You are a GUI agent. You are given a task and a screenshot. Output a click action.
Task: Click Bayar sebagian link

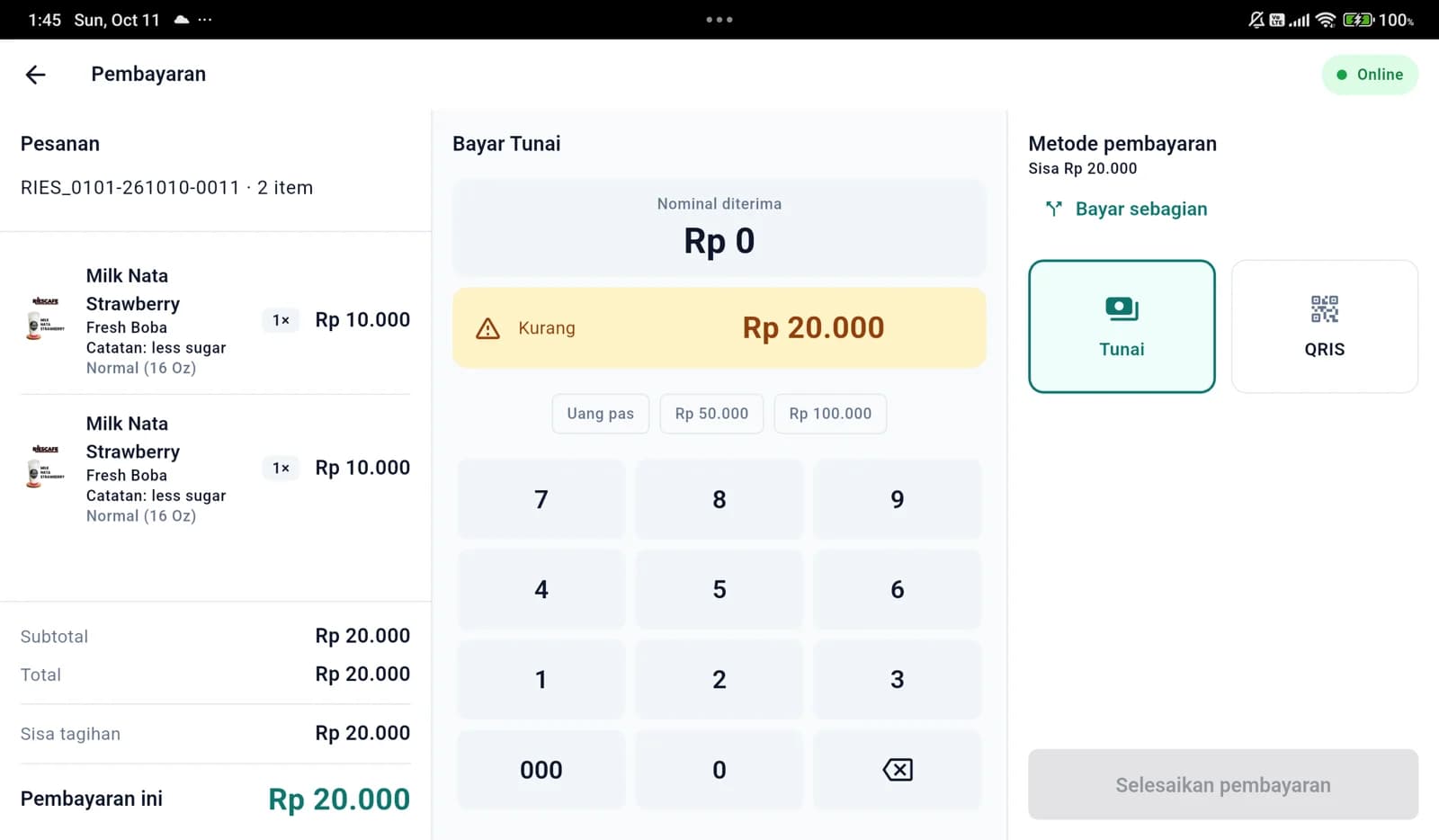coord(1141,209)
